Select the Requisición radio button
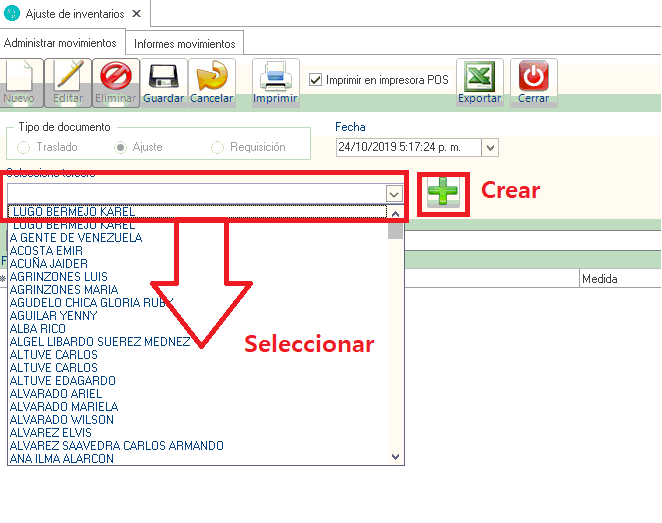Image resolution: width=662 pixels, height=523 pixels. point(218,147)
